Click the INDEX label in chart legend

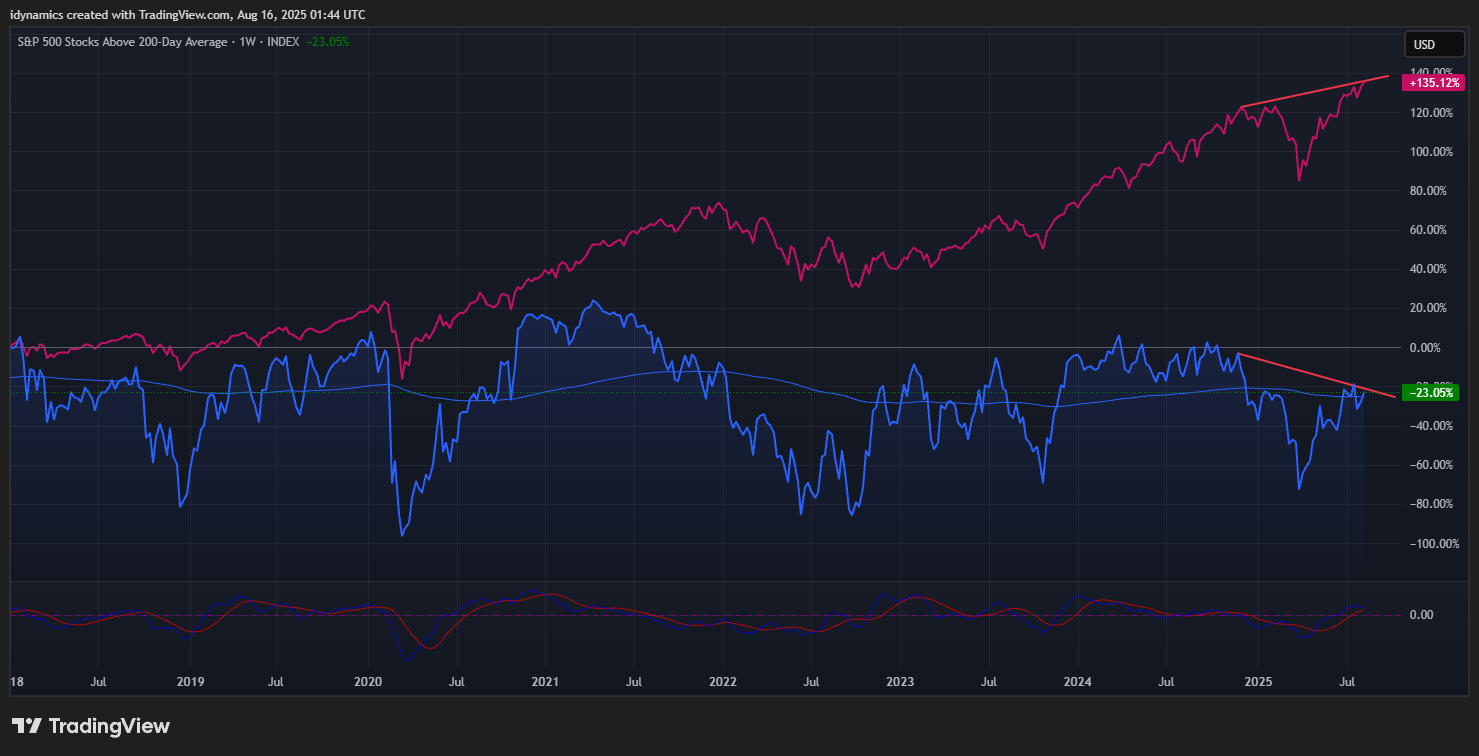281,42
